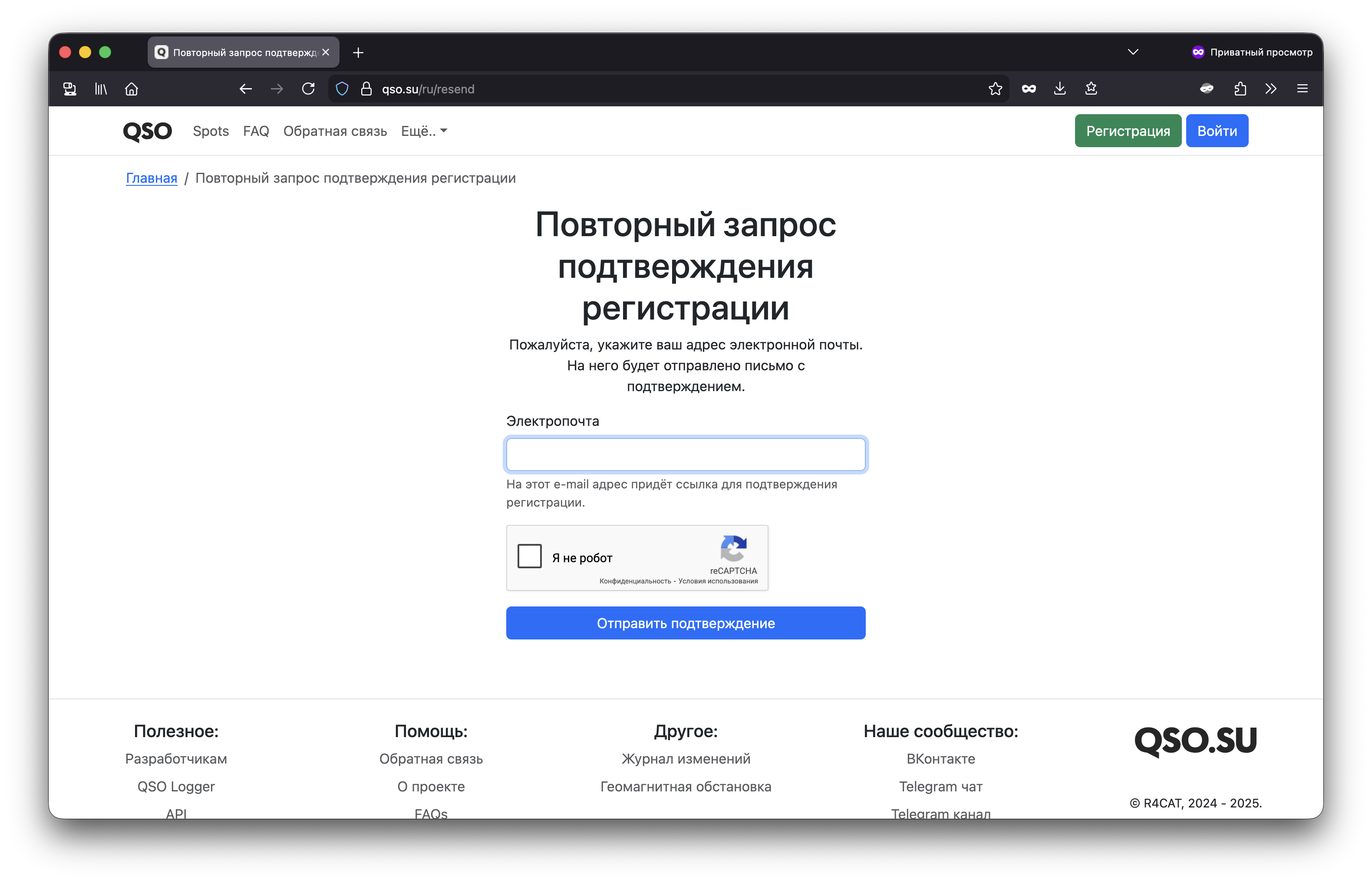Open the hamburger application menu
This screenshot has height=883, width=1372.
(x=1302, y=89)
